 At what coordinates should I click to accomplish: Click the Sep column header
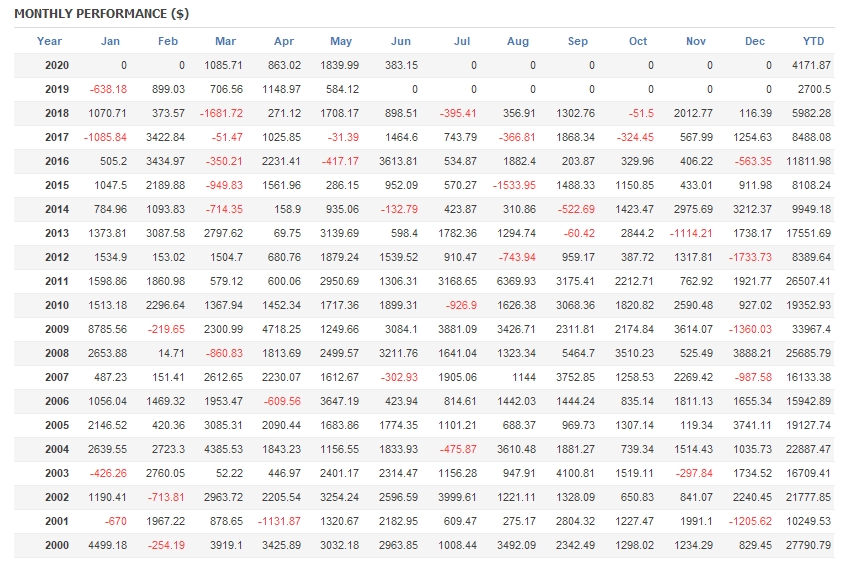pos(578,41)
